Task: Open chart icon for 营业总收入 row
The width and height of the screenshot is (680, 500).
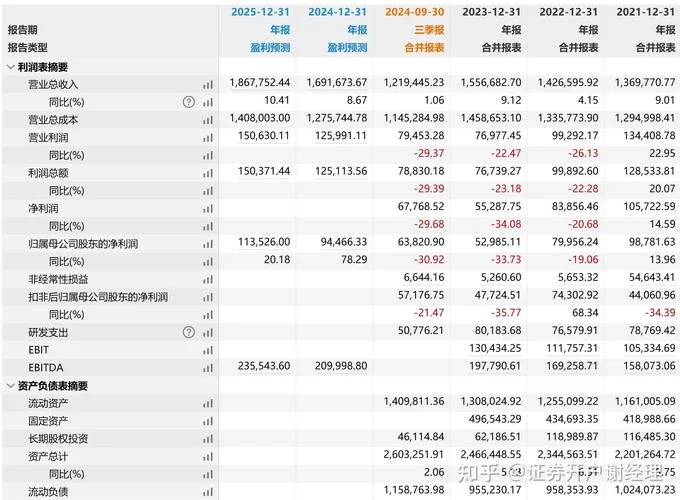Action: pos(208,85)
